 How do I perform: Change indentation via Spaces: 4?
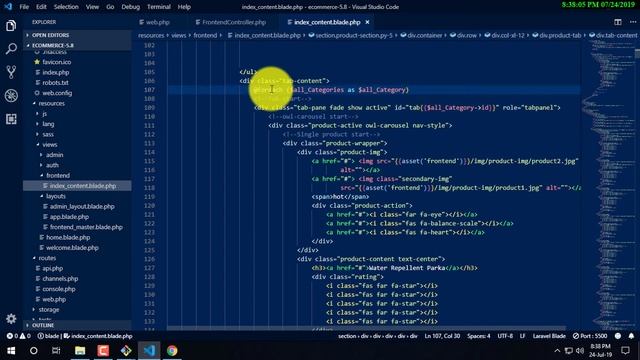(478, 336)
